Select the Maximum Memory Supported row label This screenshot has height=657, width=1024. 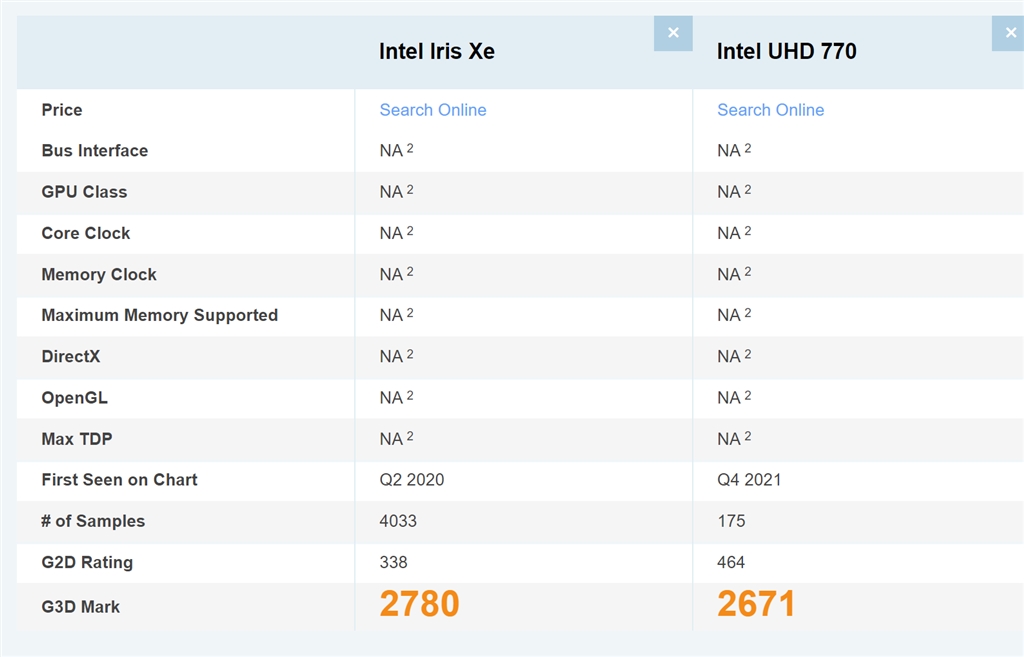[159, 315]
